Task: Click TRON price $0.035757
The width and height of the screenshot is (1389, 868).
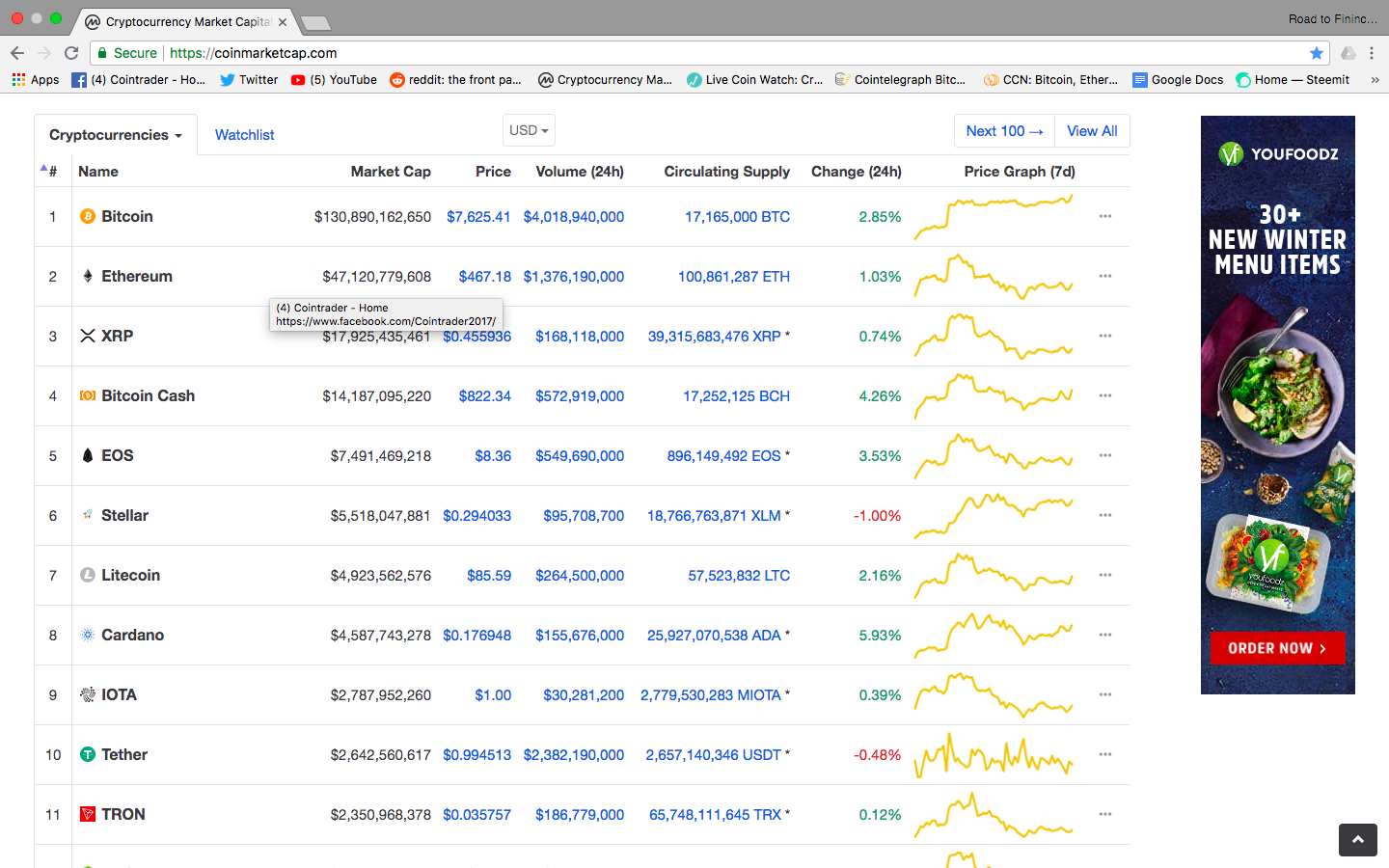Action: click(477, 815)
